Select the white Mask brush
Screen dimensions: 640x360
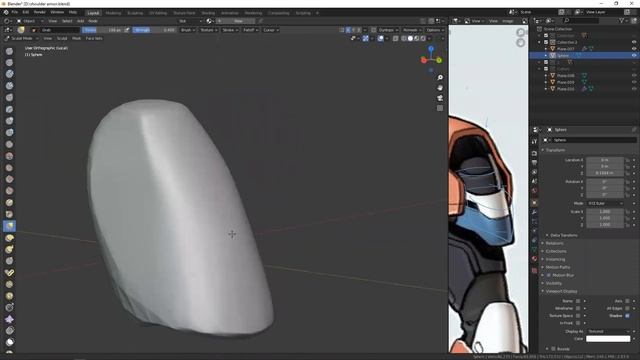pyautogui.click(x=9, y=342)
